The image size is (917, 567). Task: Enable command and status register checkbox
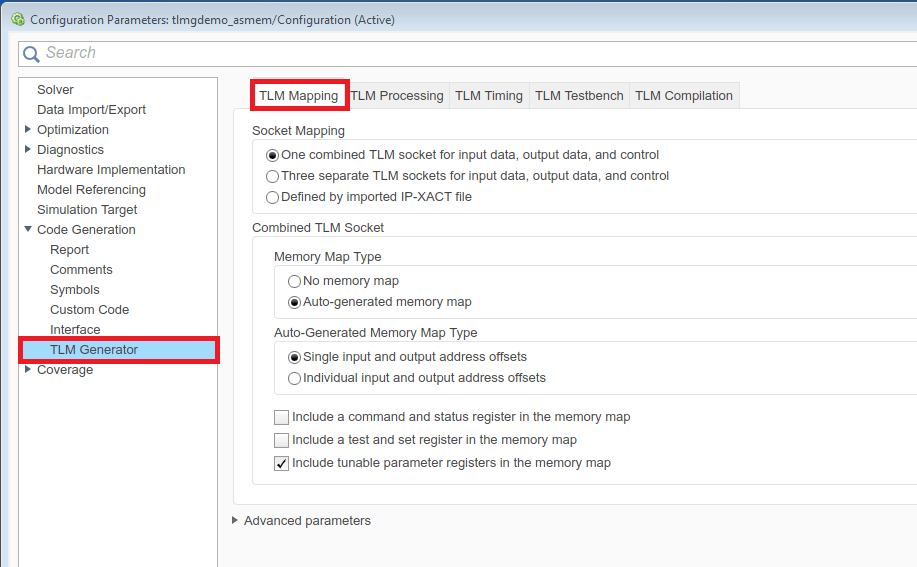tap(282, 417)
